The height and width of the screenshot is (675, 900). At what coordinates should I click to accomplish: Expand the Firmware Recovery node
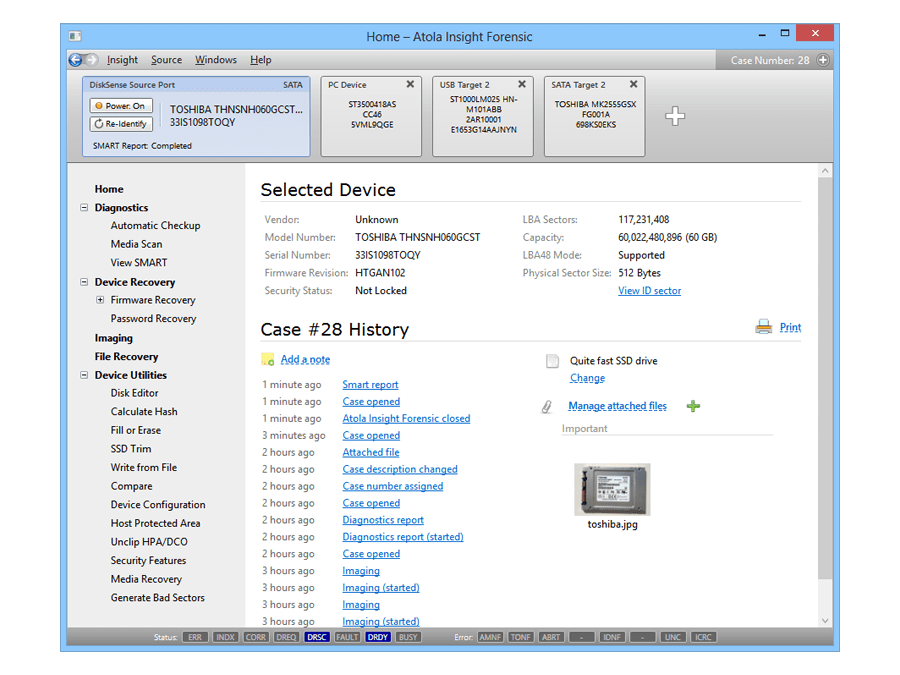pos(100,300)
